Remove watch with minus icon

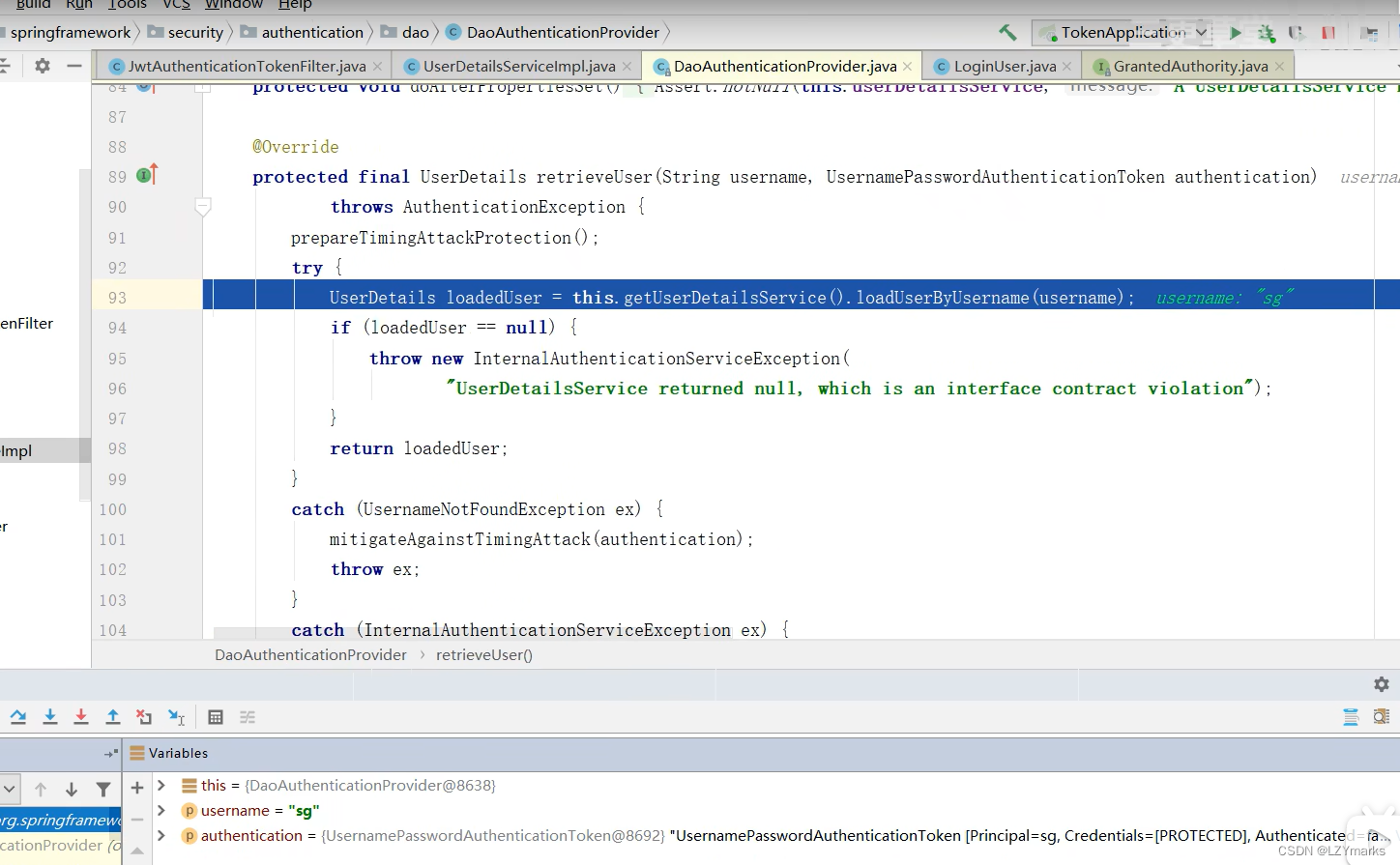[137, 820]
